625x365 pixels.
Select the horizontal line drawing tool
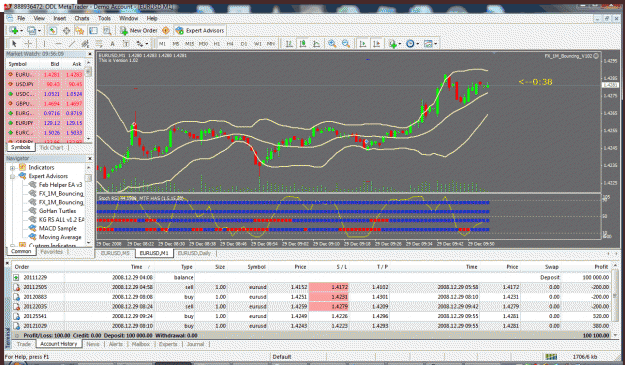coord(59,44)
